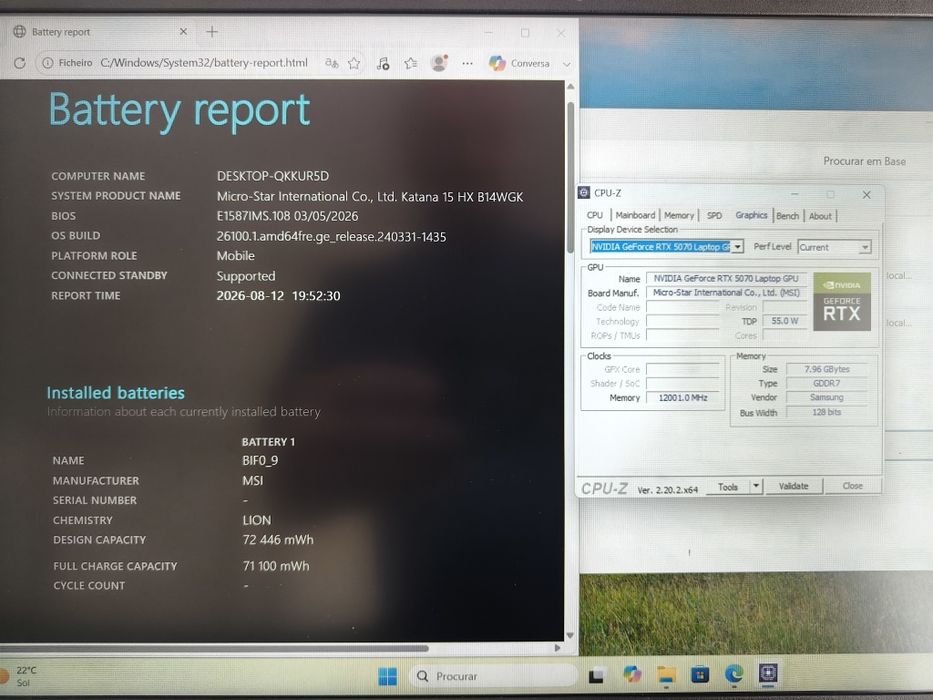Open the read aloud music note icon
Screen dimensions: 933x700
[x=383, y=62]
